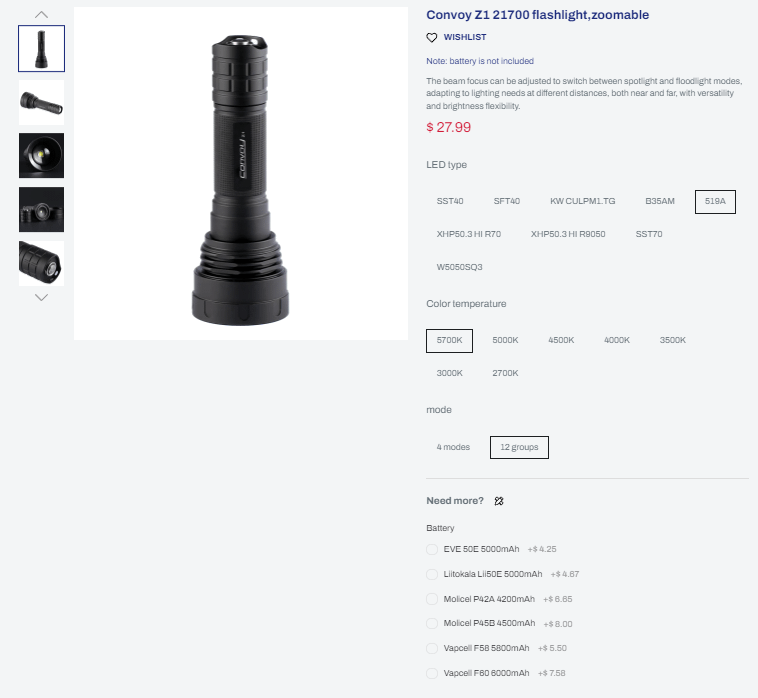Image resolution: width=758 pixels, height=698 pixels.
Task: Show next thumbnails with down chevron
Action: click(42, 297)
